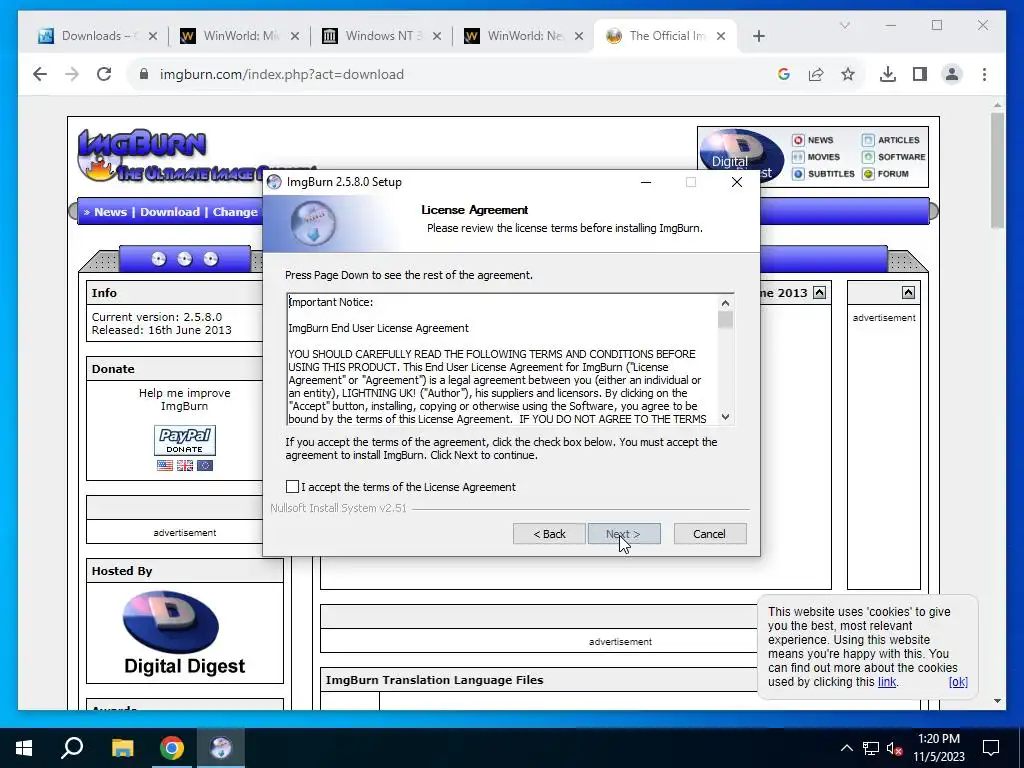Click scroll down arrow in license text box
Viewport: 1024px width, 768px height.
725,417
